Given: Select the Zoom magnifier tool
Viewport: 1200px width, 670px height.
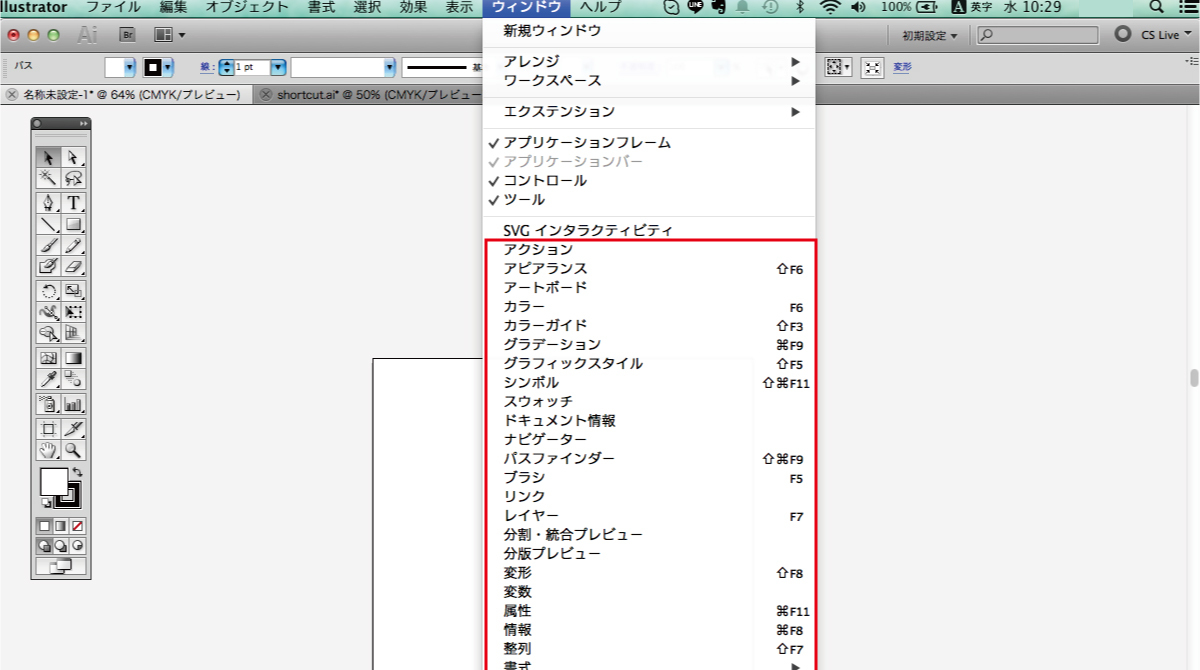Looking at the screenshot, I should point(74,450).
